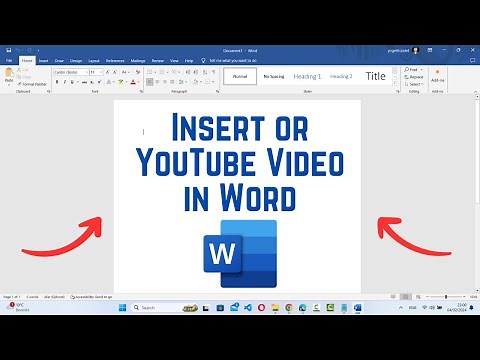The height and width of the screenshot is (360, 480).
Task: Align paragraph text to the right
Action: coord(165,82)
